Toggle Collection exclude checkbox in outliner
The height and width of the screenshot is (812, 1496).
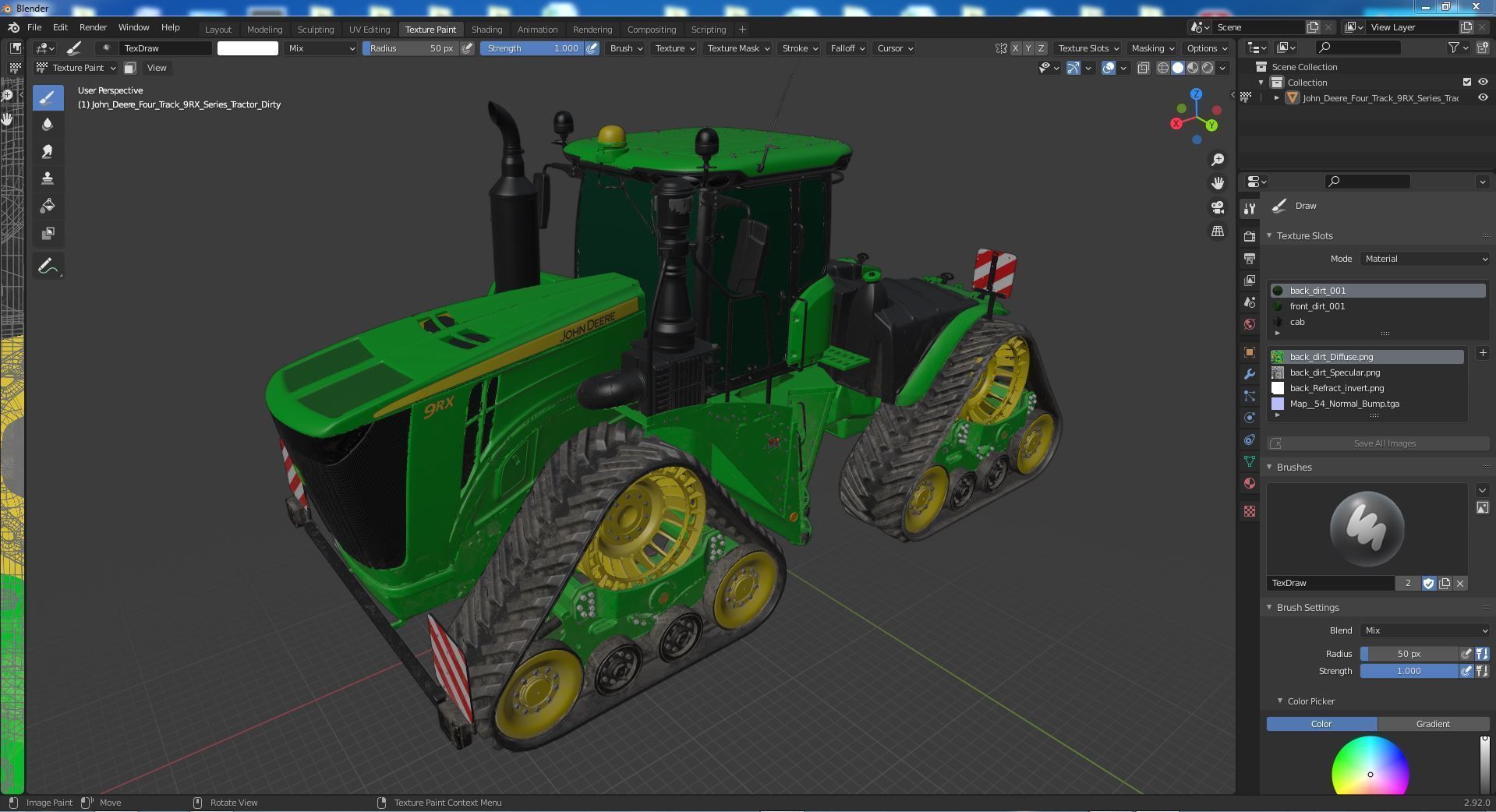pos(1466,82)
